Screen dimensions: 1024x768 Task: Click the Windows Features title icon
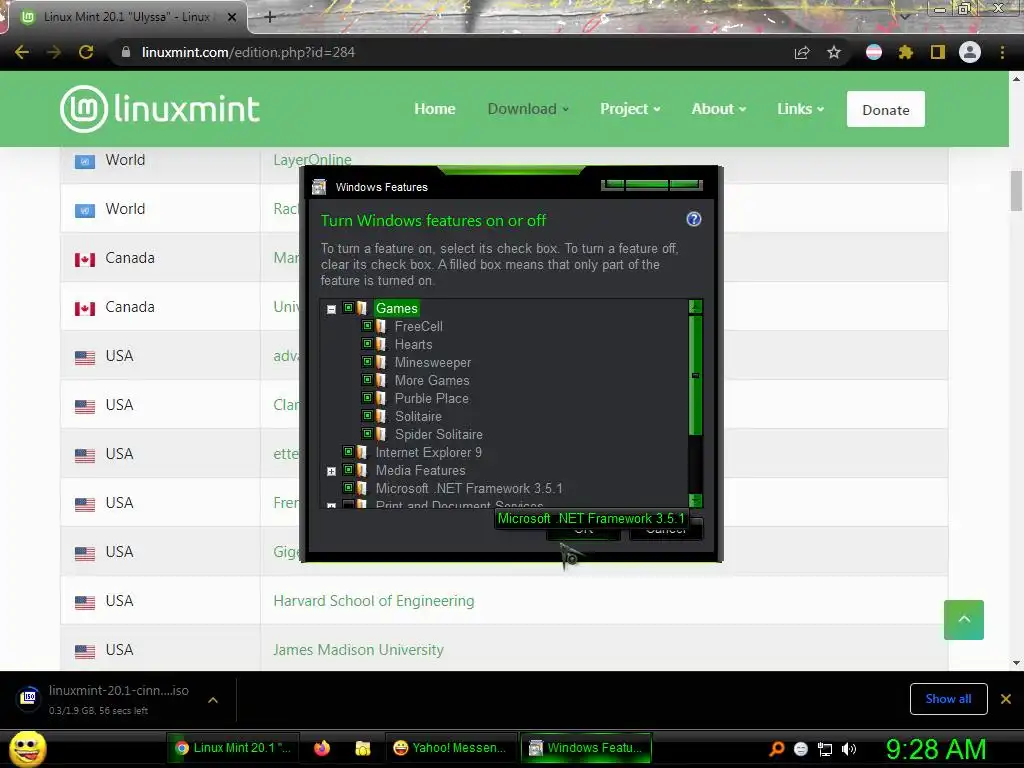319,187
